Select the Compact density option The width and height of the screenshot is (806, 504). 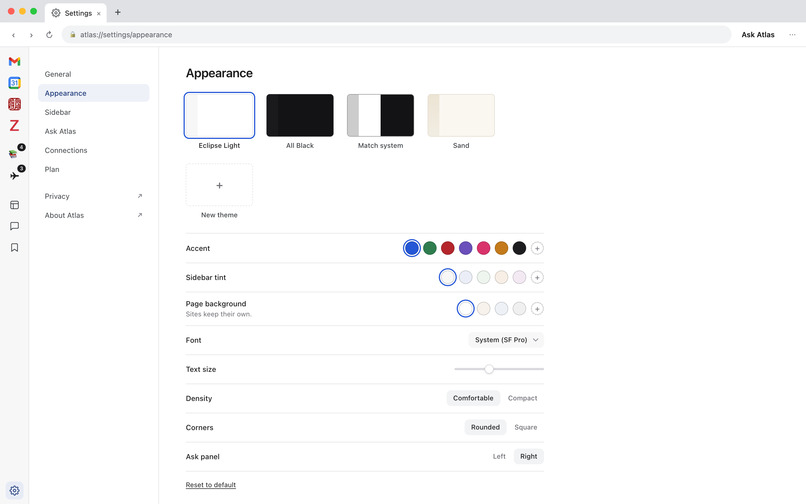point(522,398)
